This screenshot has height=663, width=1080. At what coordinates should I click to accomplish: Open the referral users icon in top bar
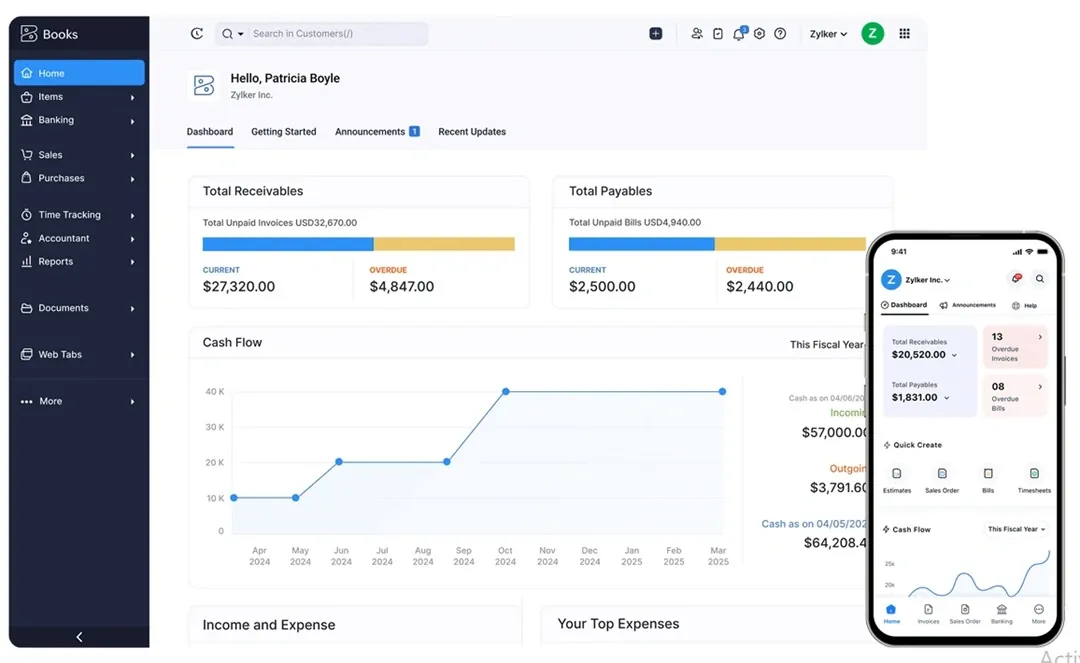[x=697, y=34]
